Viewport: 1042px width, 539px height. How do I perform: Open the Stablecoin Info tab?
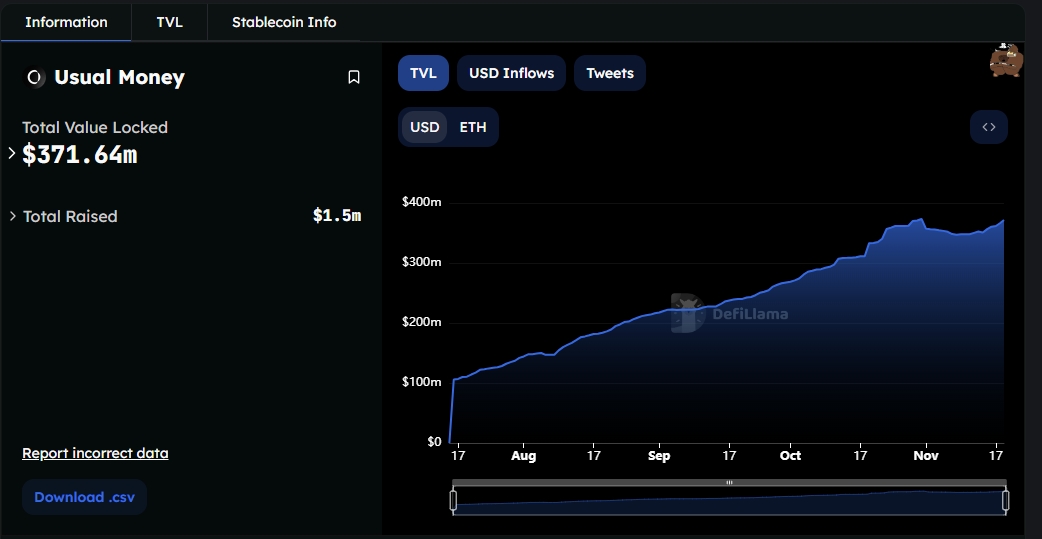click(284, 22)
